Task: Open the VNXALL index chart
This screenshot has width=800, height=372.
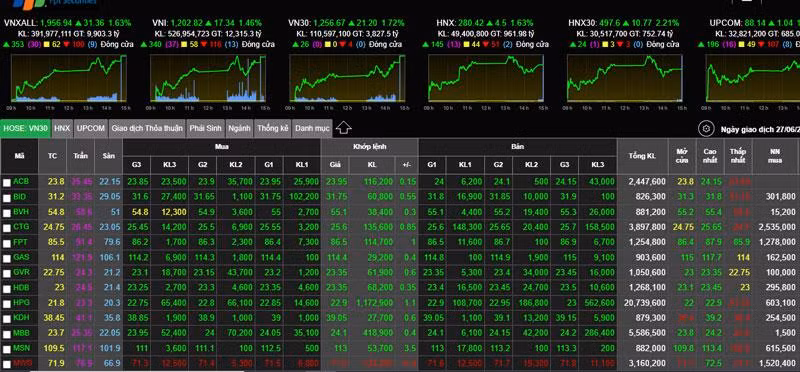Action: [x=68, y=78]
